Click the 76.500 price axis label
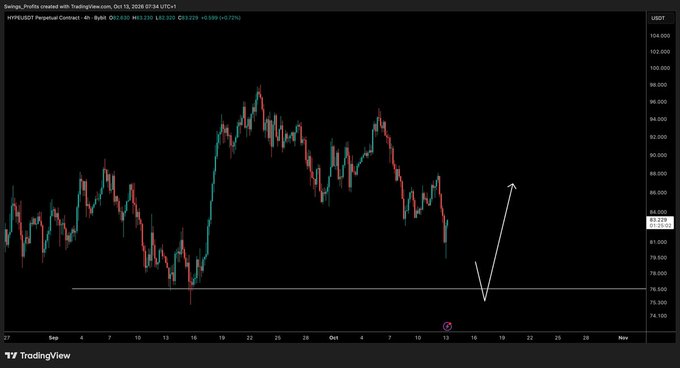This screenshot has height=368, width=680. tap(658, 289)
